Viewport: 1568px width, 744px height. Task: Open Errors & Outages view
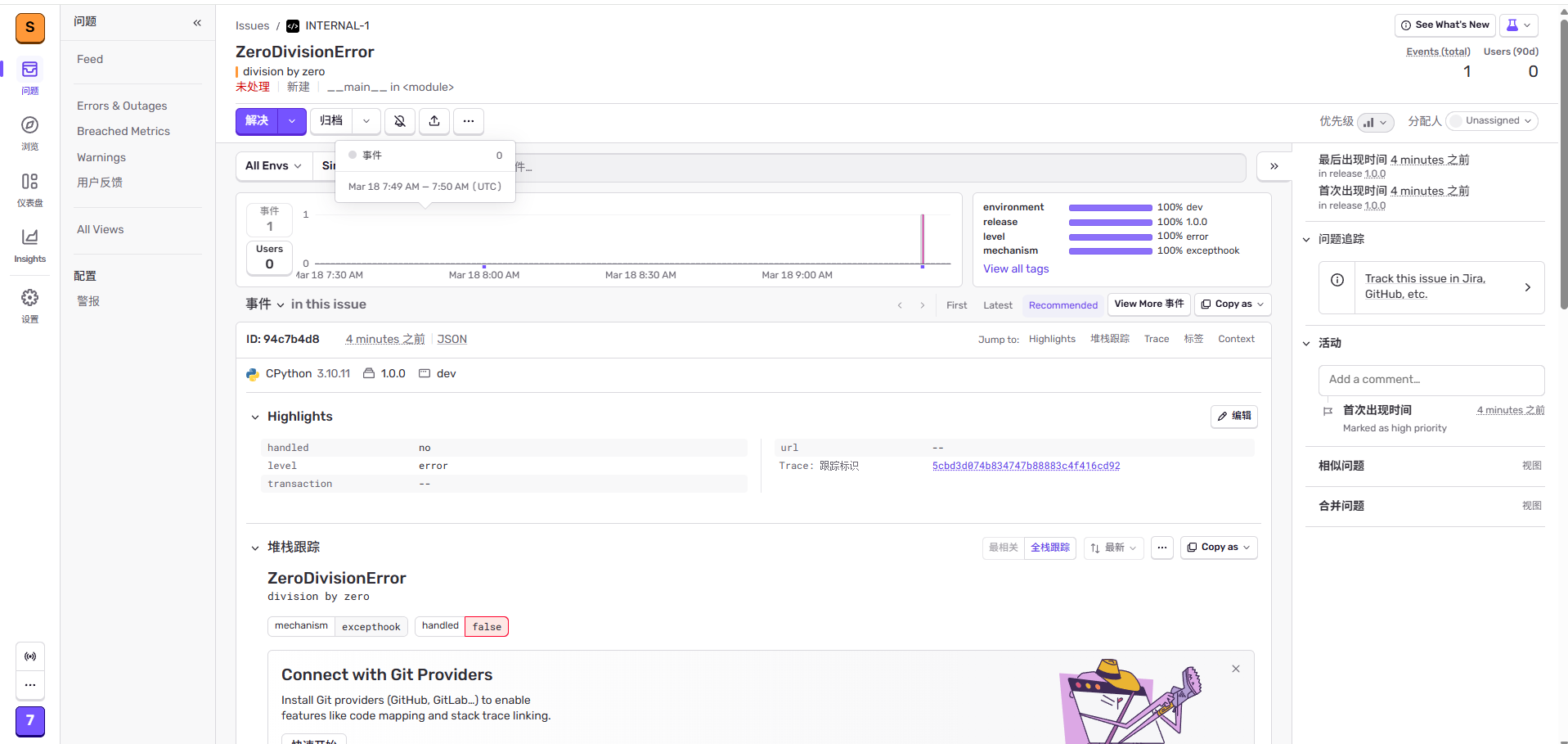[122, 106]
